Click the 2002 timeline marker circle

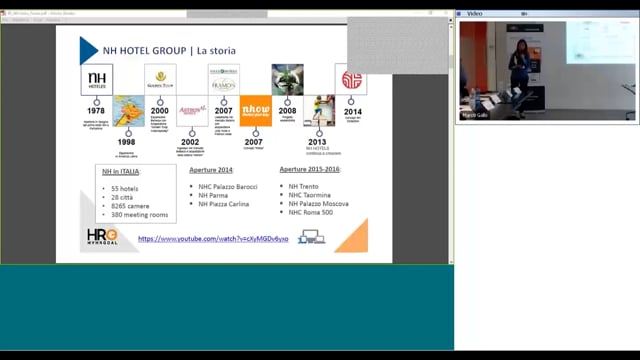(192, 133)
